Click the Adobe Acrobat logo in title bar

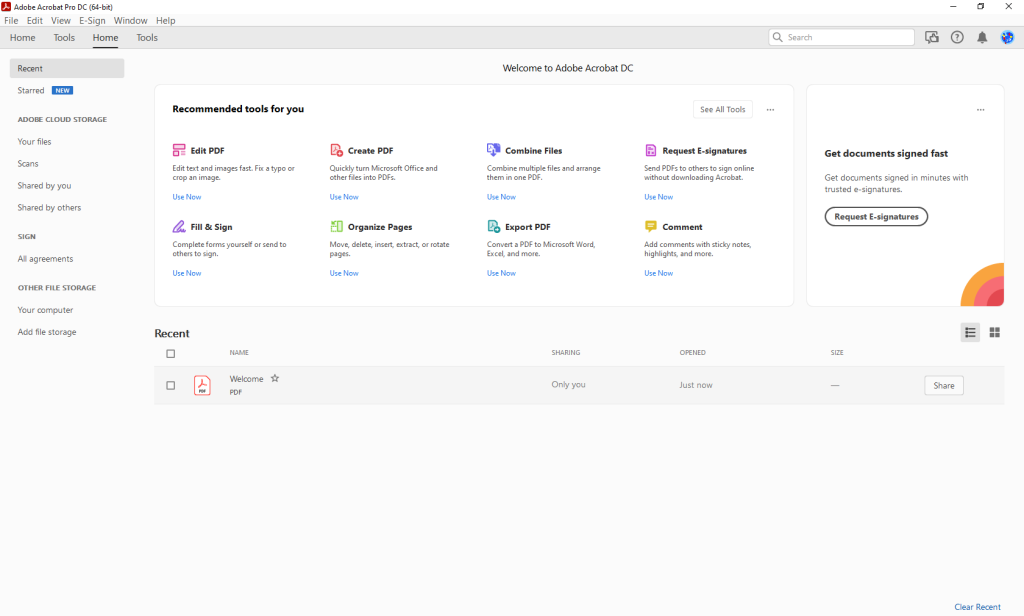(x=6, y=7)
